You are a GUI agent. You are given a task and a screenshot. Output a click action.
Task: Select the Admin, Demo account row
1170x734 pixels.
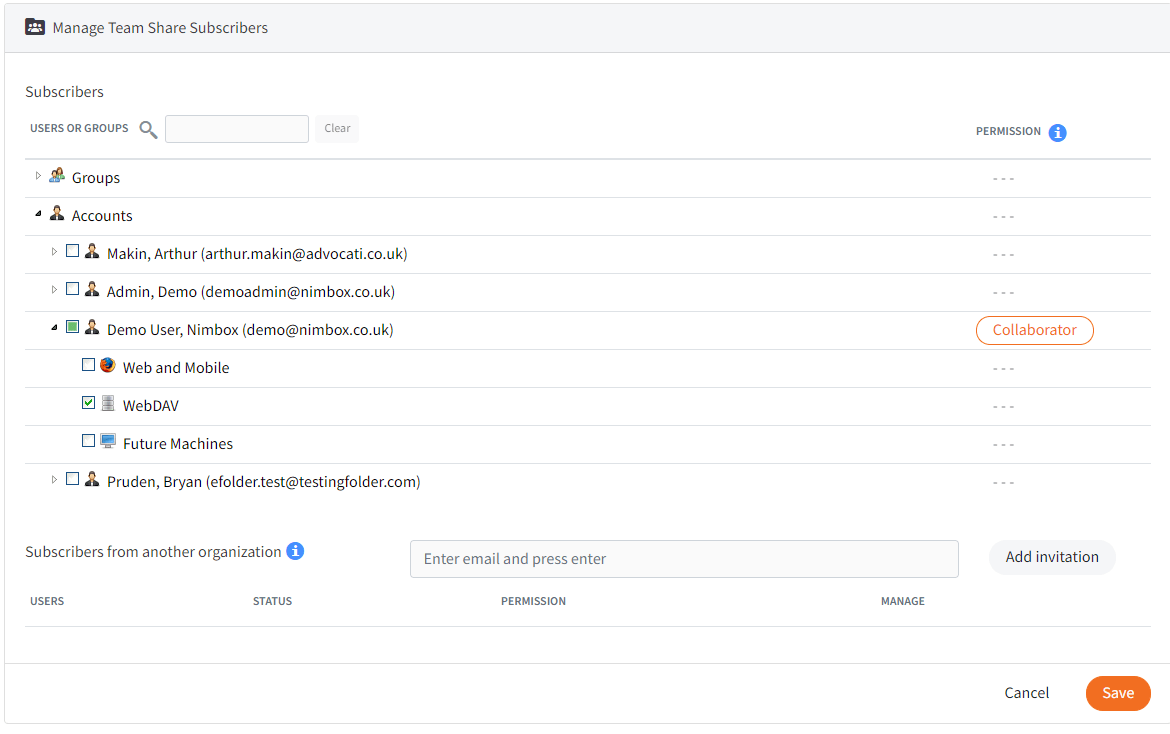click(x=250, y=292)
